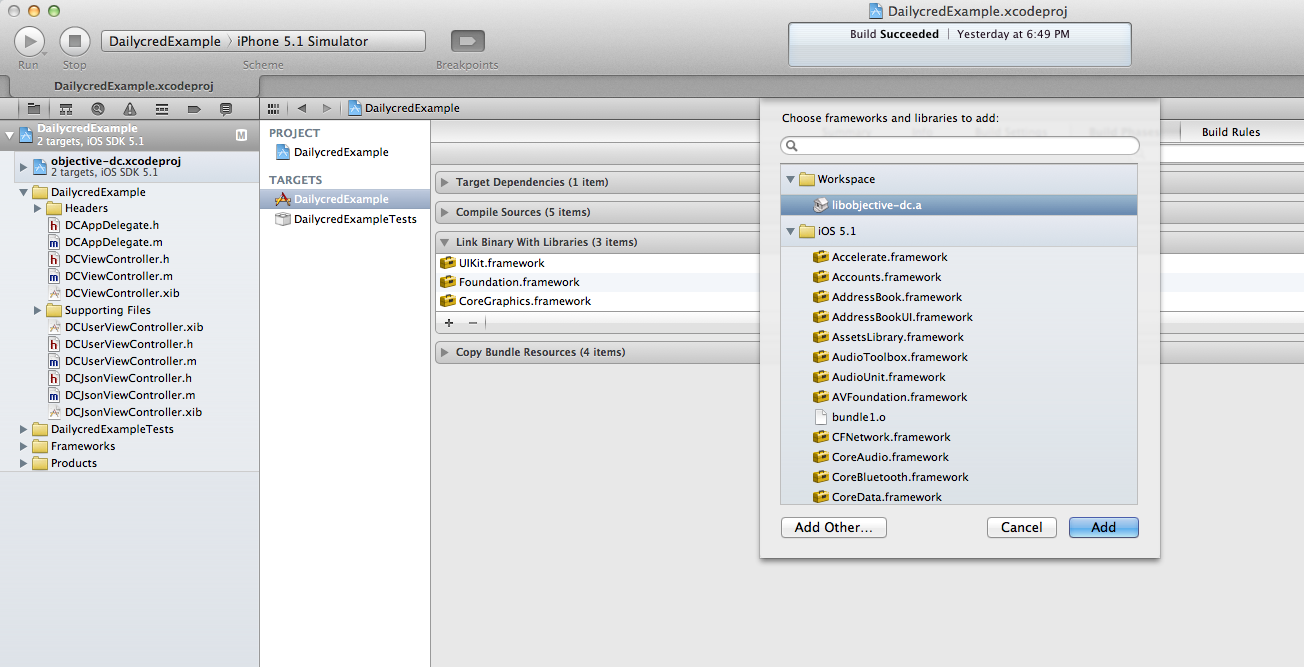Click the frameworks search field

[960, 146]
